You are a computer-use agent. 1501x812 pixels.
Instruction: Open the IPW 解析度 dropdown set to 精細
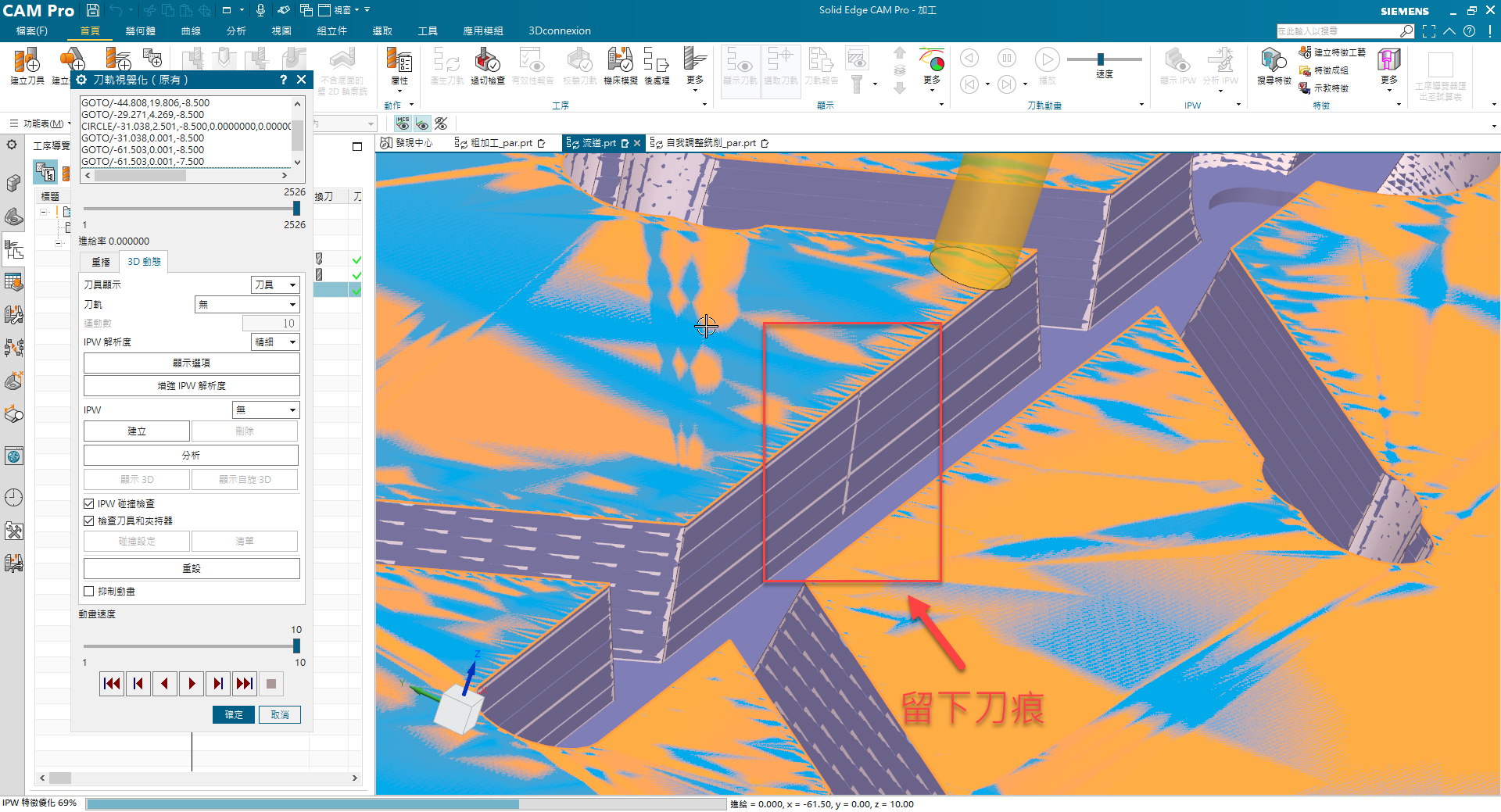point(275,342)
